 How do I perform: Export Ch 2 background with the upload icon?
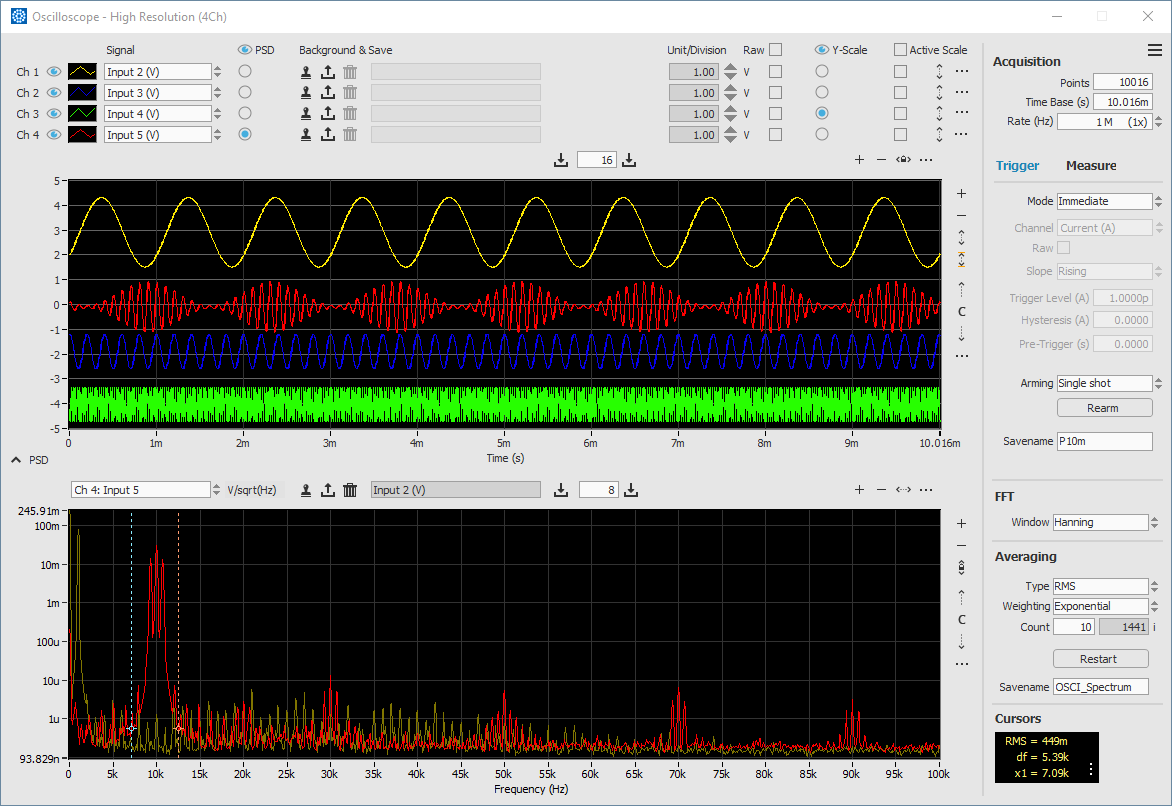point(327,92)
